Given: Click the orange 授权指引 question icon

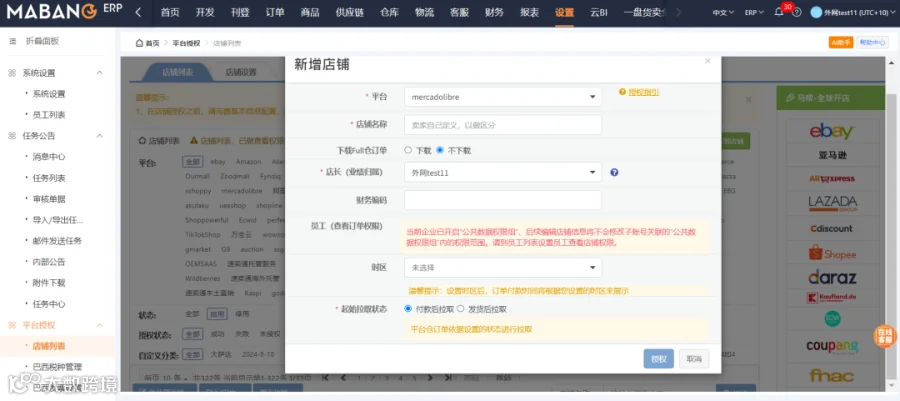Looking at the screenshot, I should [622, 92].
